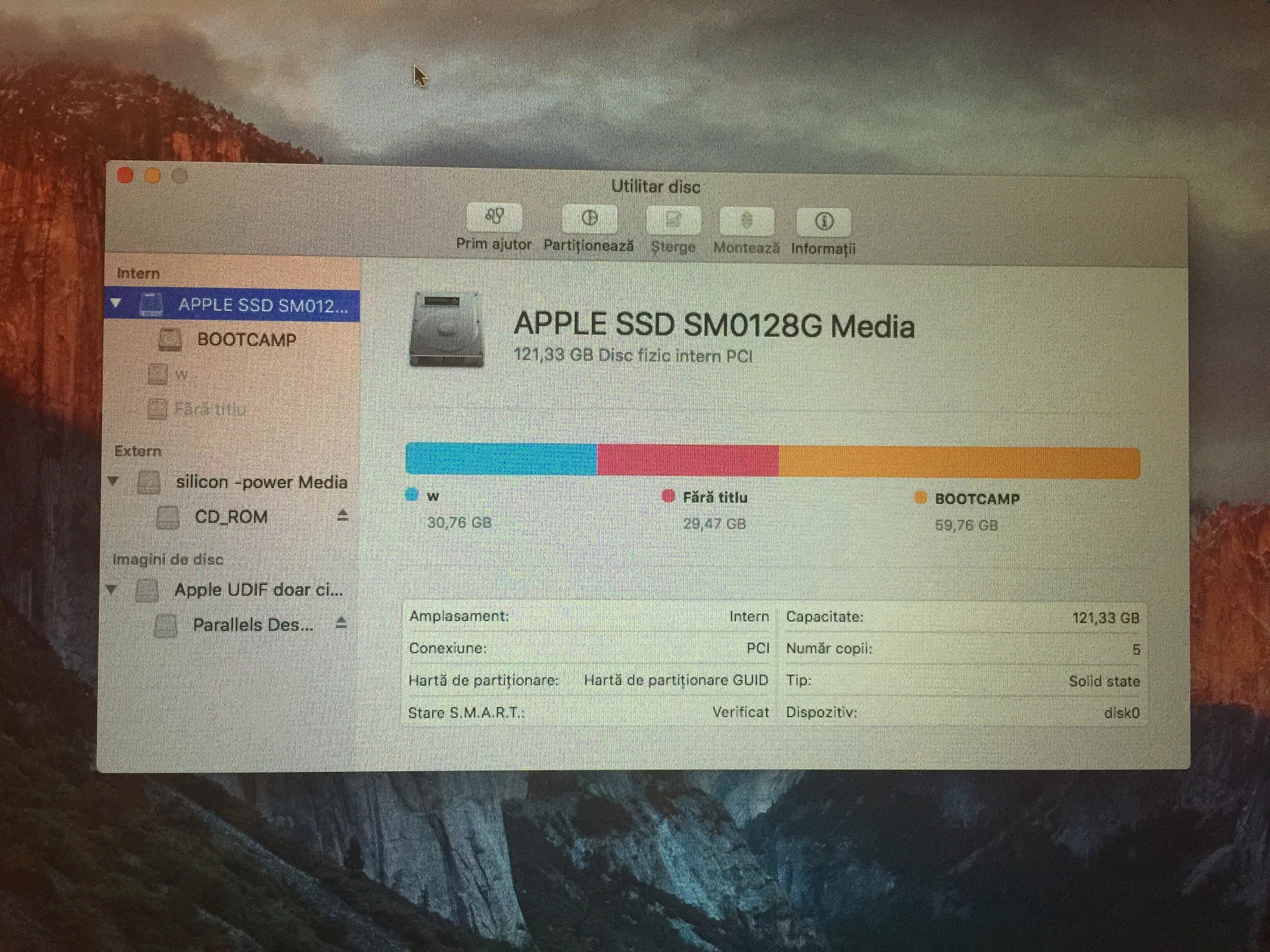Select the APPLE SSD SM012... sidebar disk
Image resolution: width=1270 pixels, height=952 pixels.
pyautogui.click(x=233, y=305)
